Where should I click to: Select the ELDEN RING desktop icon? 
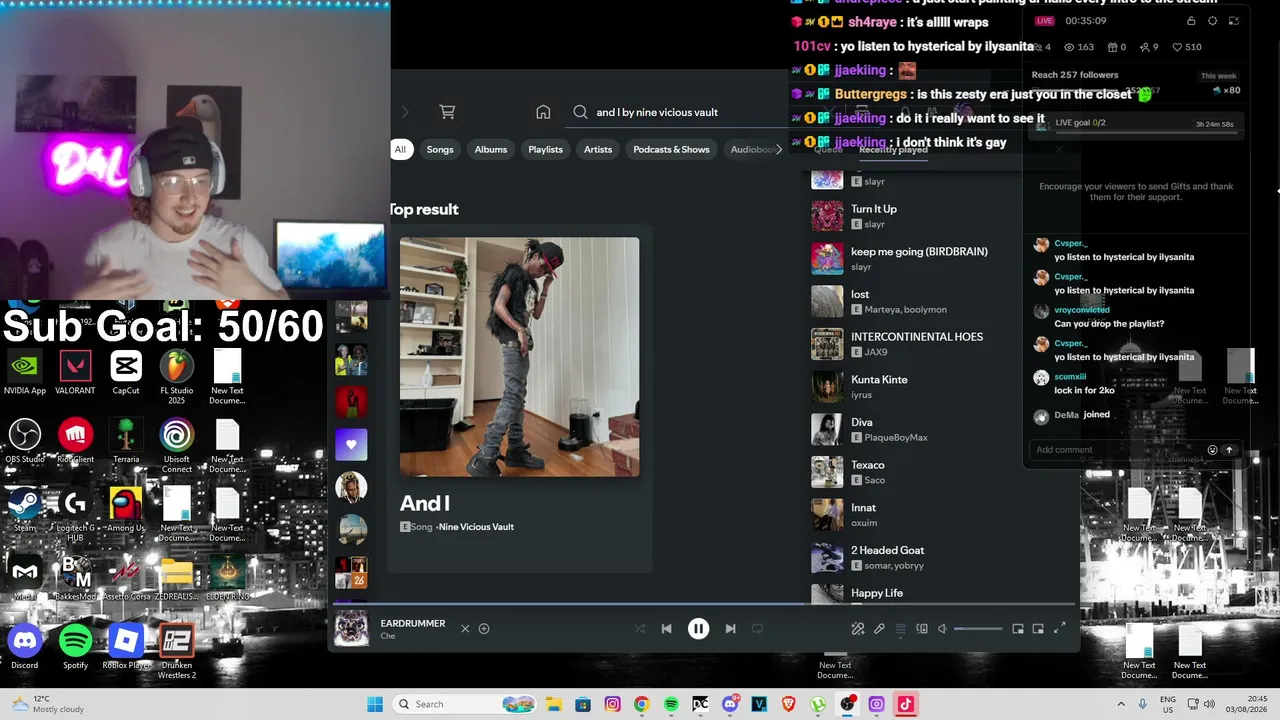click(227, 578)
